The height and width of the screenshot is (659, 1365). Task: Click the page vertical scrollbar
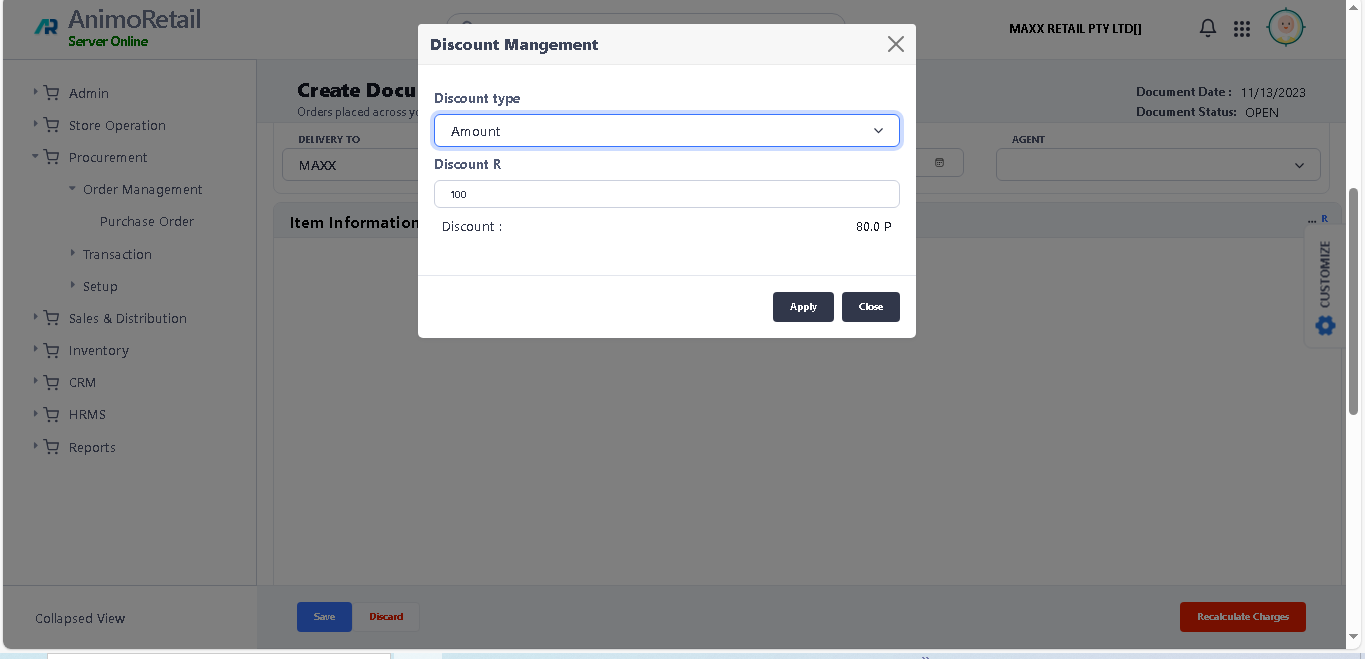point(1354,300)
